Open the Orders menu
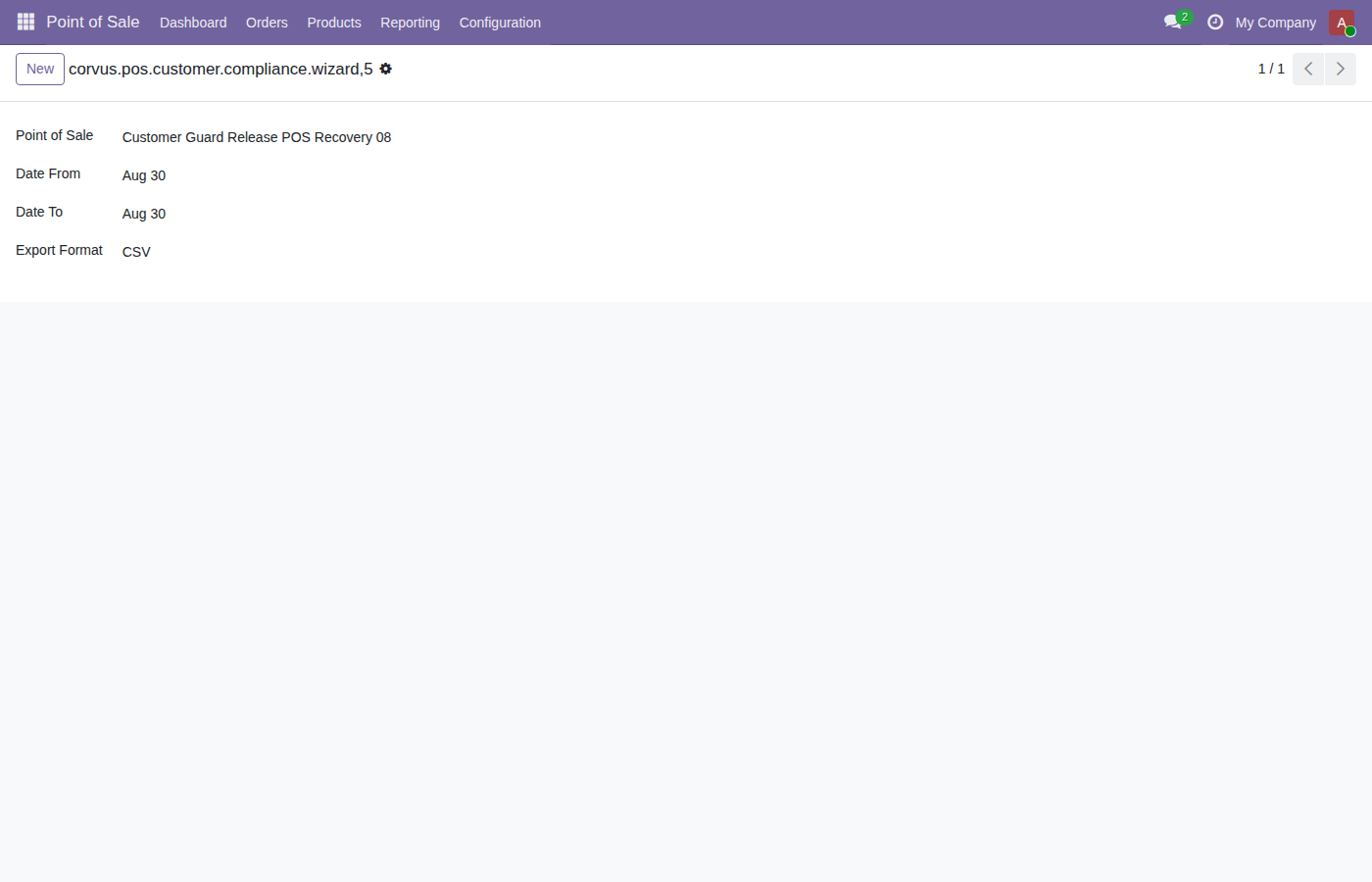Viewport: 1372px width, 882px height. coord(267,23)
